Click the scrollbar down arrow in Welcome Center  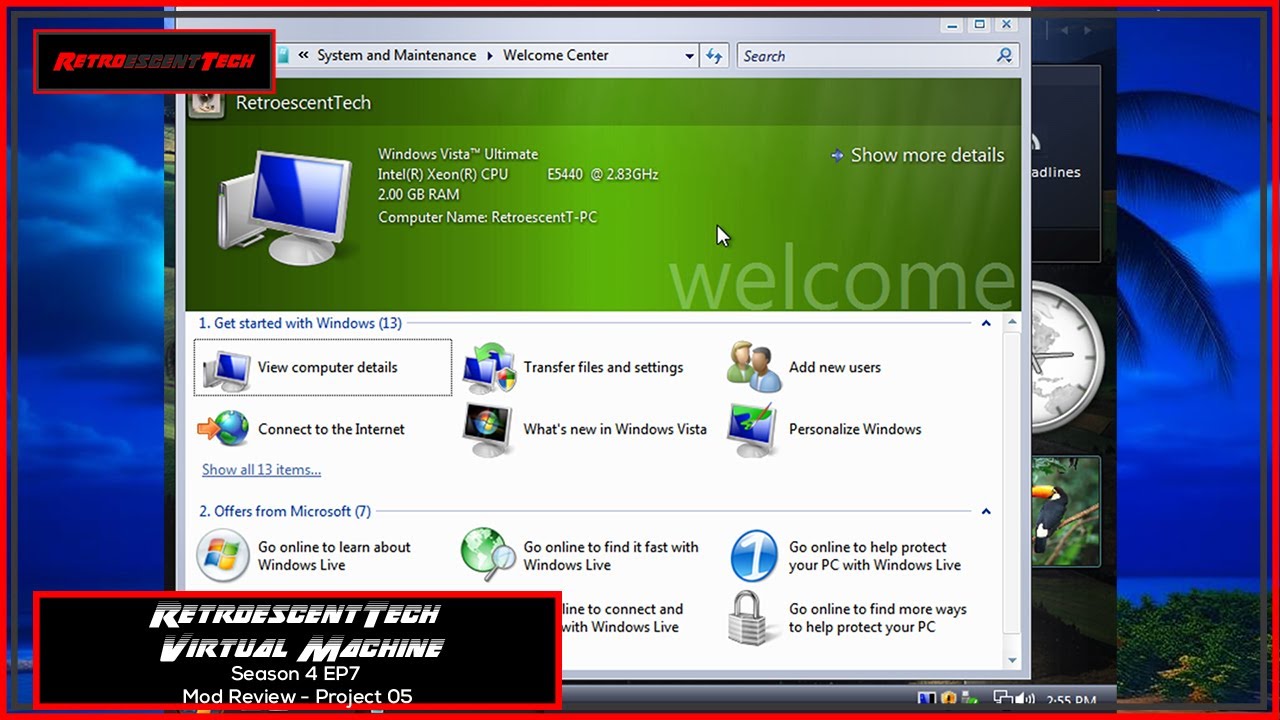[x=1012, y=660]
